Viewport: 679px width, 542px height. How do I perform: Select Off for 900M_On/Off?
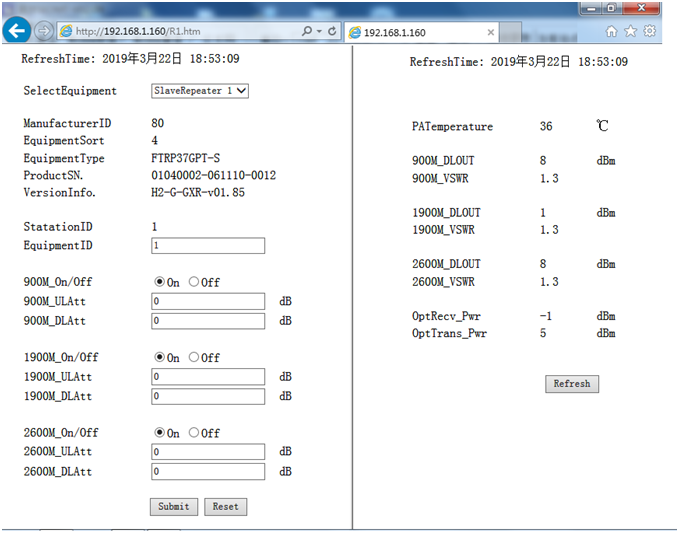194,282
